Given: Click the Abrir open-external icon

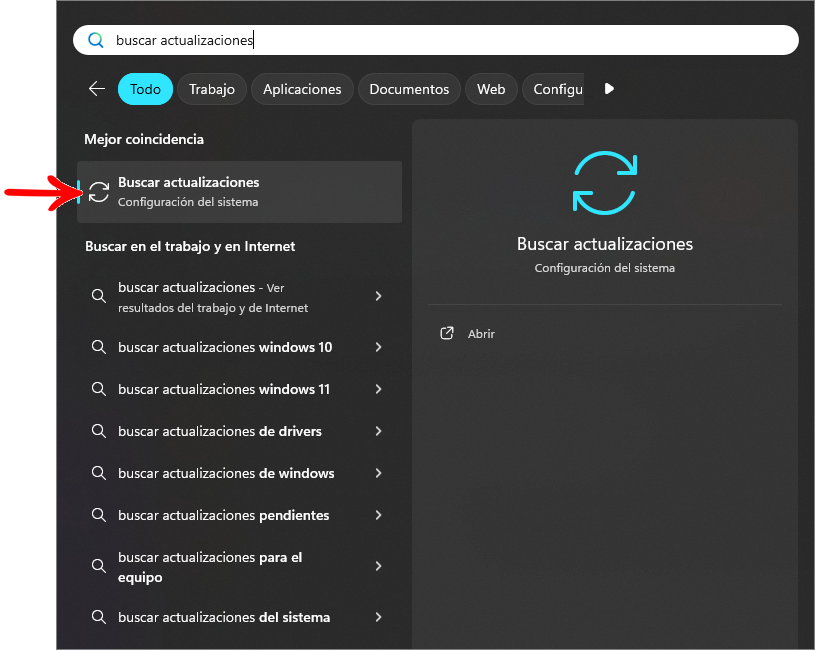Looking at the screenshot, I should [x=447, y=333].
